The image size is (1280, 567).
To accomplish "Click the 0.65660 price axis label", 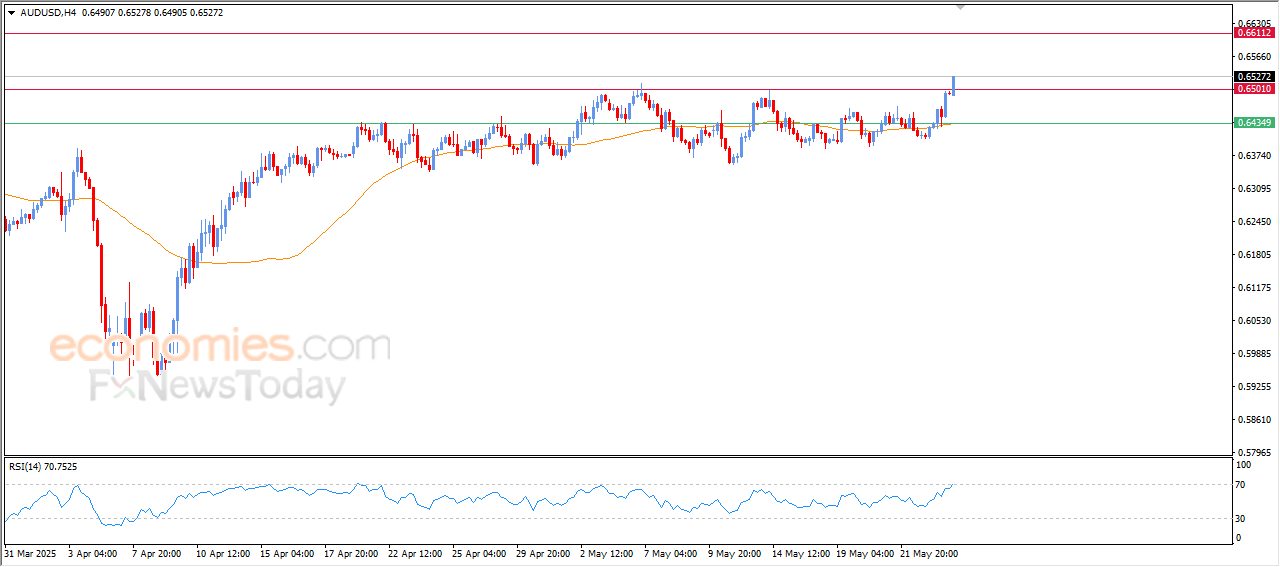I will tap(1254, 57).
